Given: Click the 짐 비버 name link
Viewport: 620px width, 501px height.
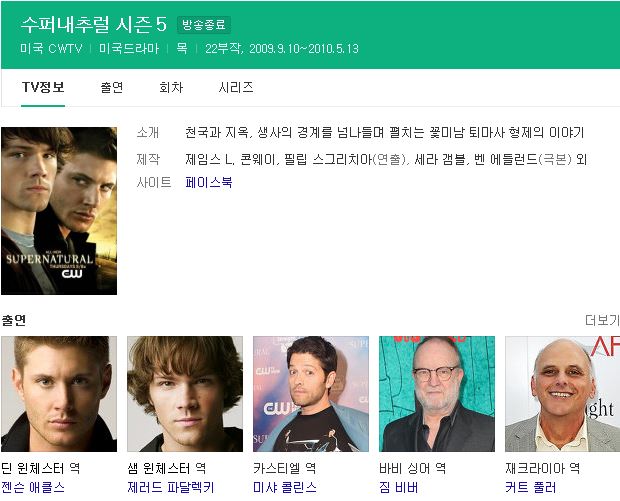Looking at the screenshot, I should tap(399, 487).
